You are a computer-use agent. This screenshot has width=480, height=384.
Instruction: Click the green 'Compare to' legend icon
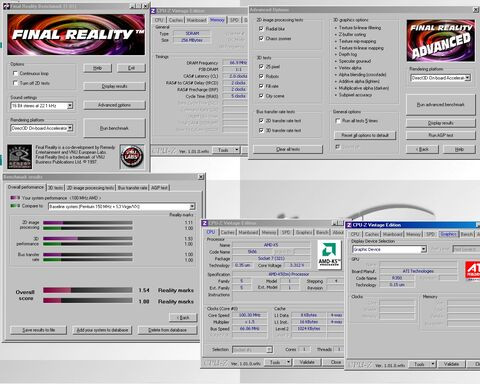(x=15, y=206)
